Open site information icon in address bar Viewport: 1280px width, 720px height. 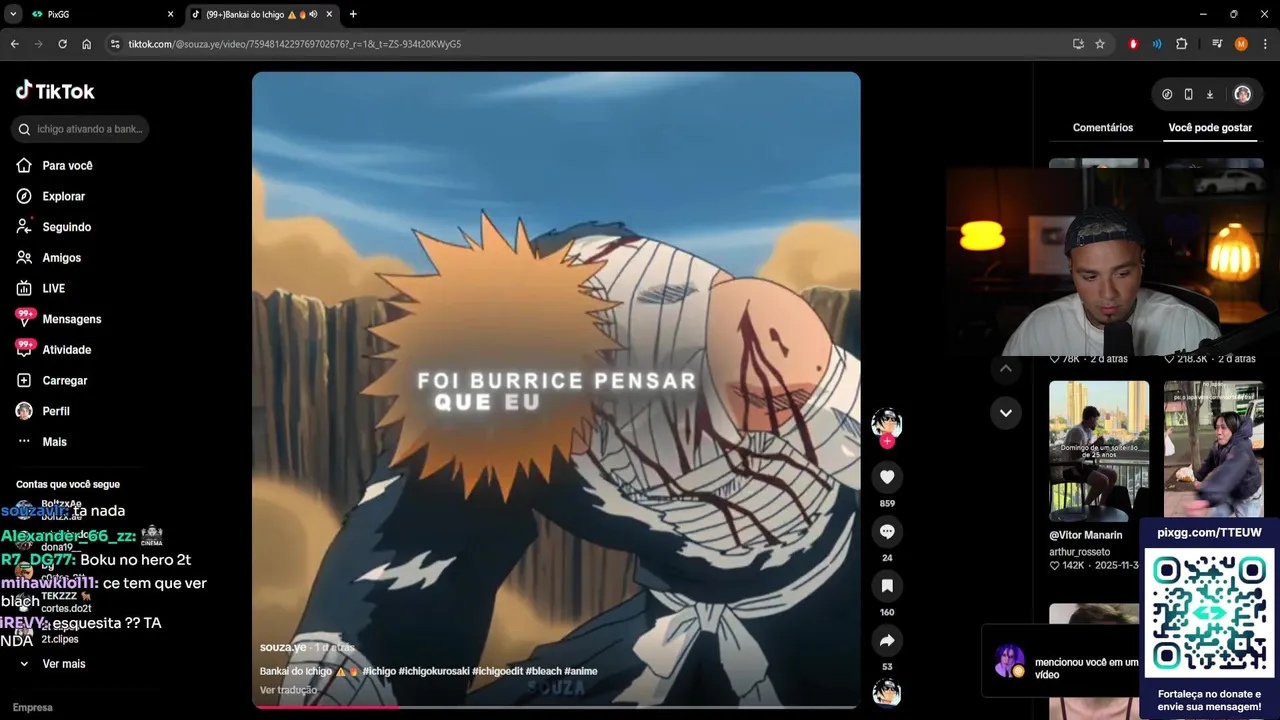pos(115,44)
